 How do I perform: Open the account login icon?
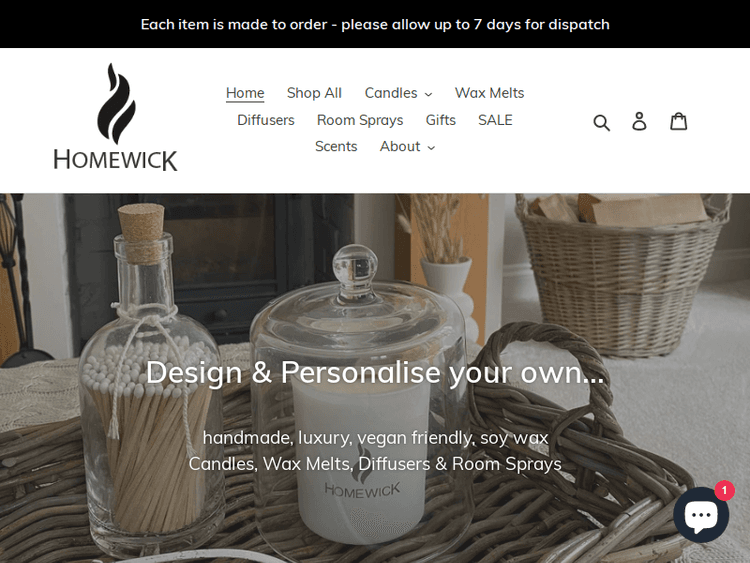pos(640,121)
